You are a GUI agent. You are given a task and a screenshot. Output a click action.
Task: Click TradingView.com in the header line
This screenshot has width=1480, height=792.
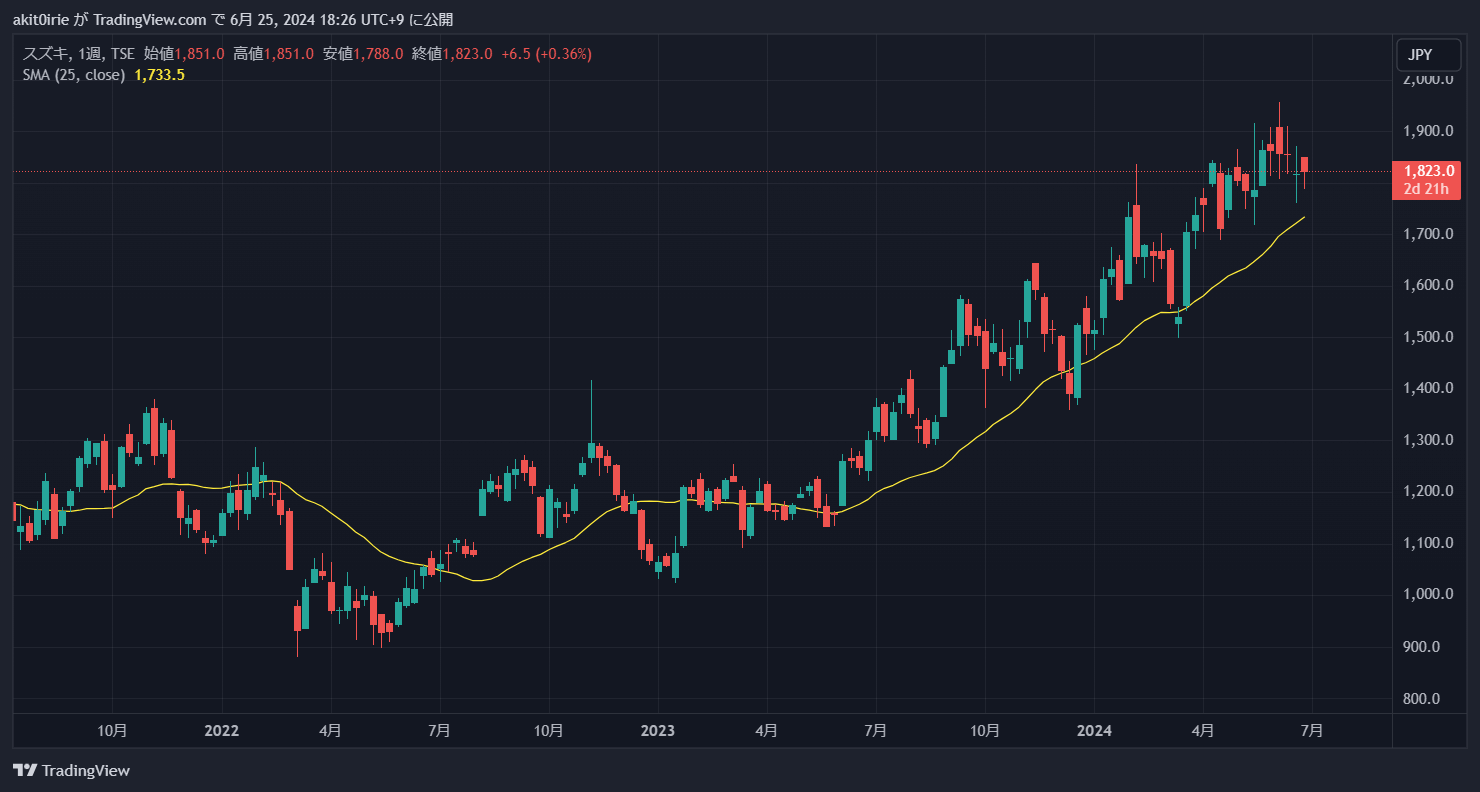pyautogui.click(x=152, y=21)
